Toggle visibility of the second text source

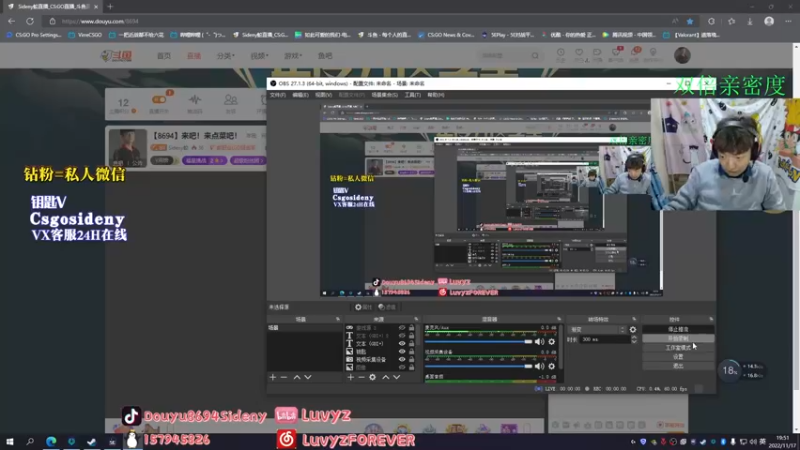402,336
